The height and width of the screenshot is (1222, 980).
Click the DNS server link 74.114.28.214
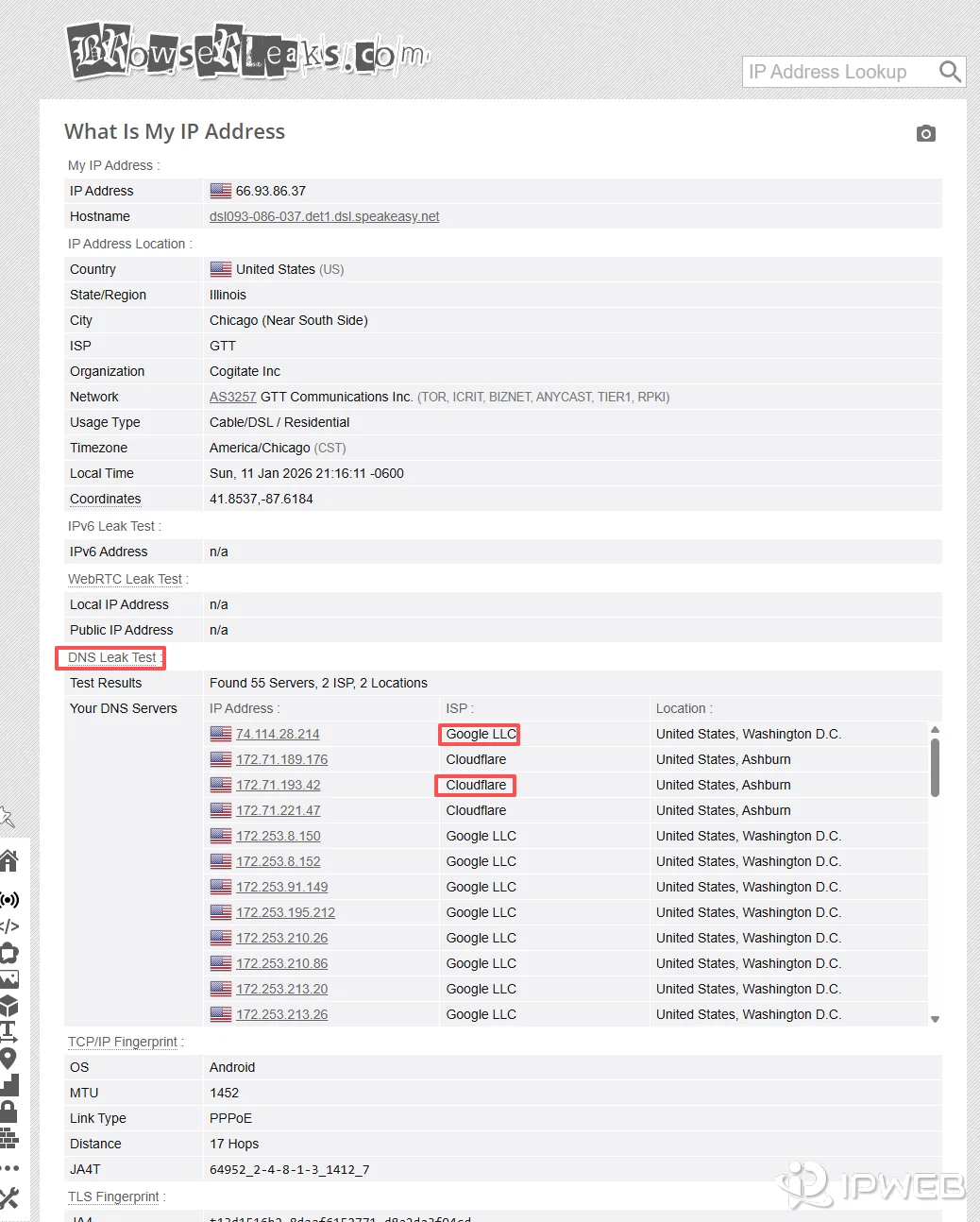[x=278, y=734]
